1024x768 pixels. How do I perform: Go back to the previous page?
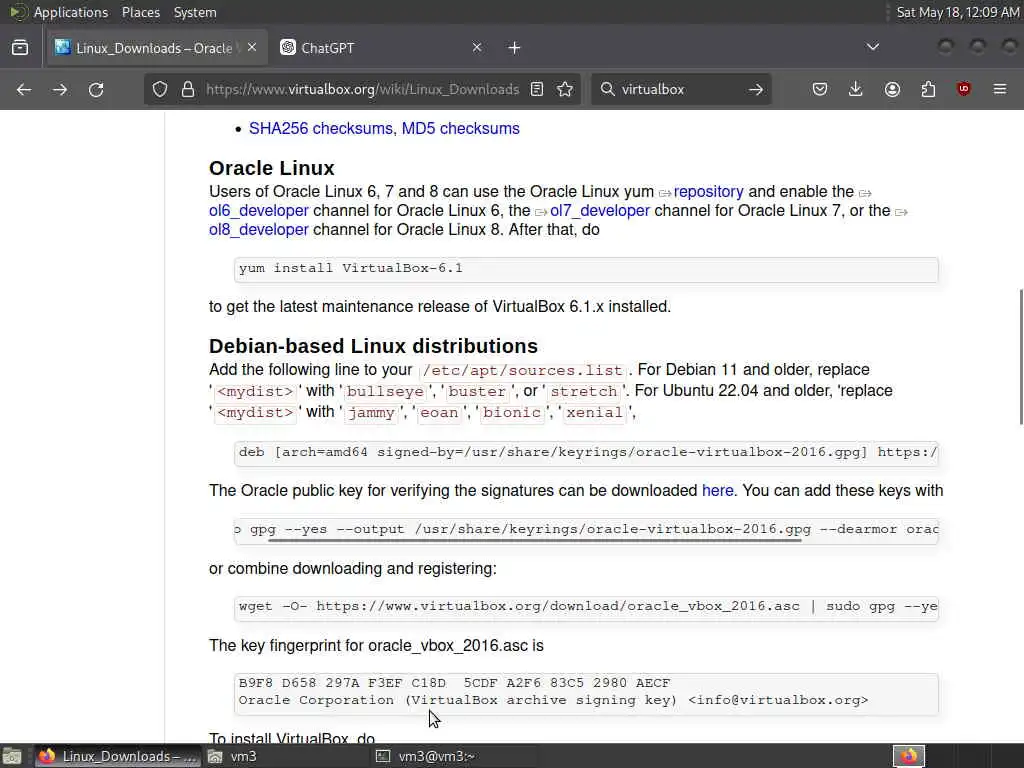click(x=24, y=89)
